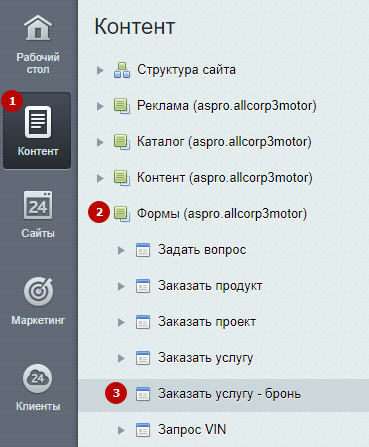Expand the Структура сайта tree node
The height and width of the screenshot is (447, 369).
click(x=100, y=70)
